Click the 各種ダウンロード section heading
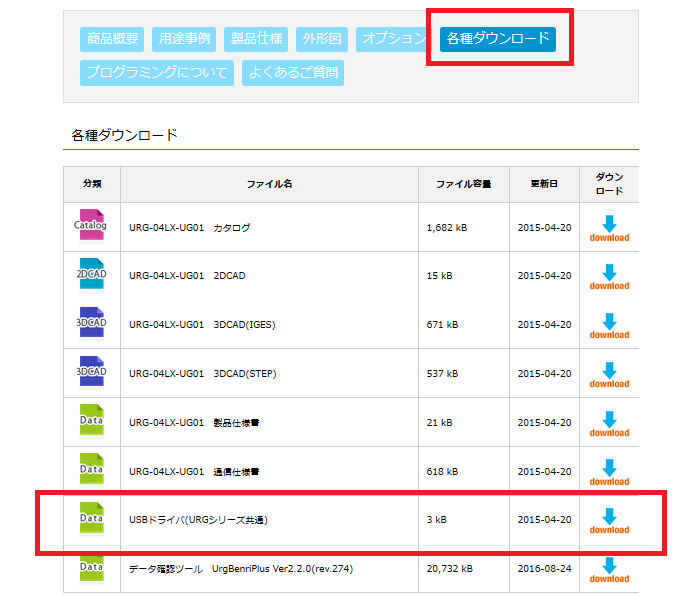This screenshot has height=595, width=700. 125,135
